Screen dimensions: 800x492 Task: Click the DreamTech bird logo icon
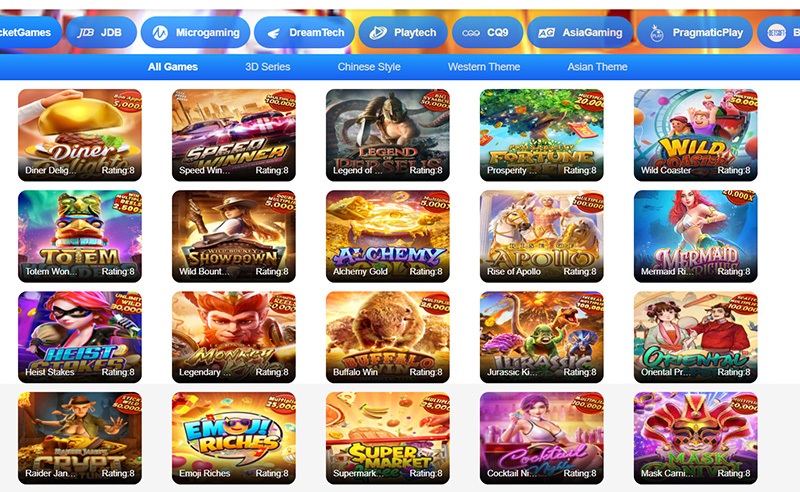tap(273, 33)
